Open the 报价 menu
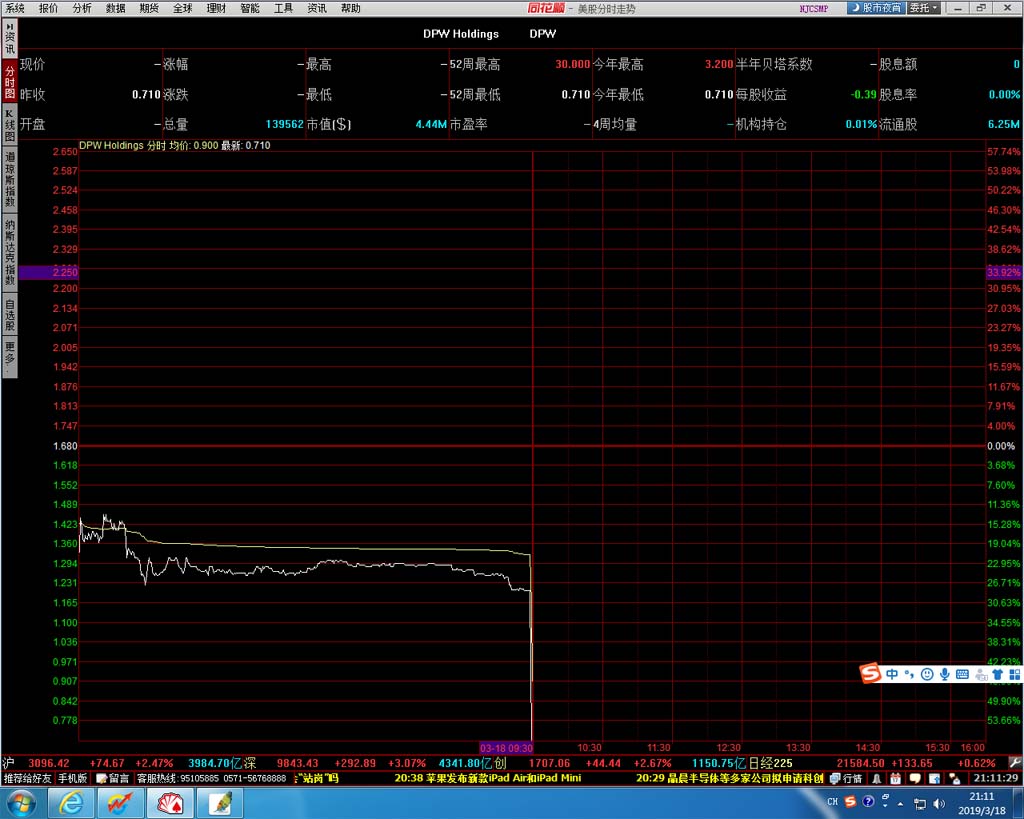This screenshot has width=1024, height=819. (x=48, y=8)
